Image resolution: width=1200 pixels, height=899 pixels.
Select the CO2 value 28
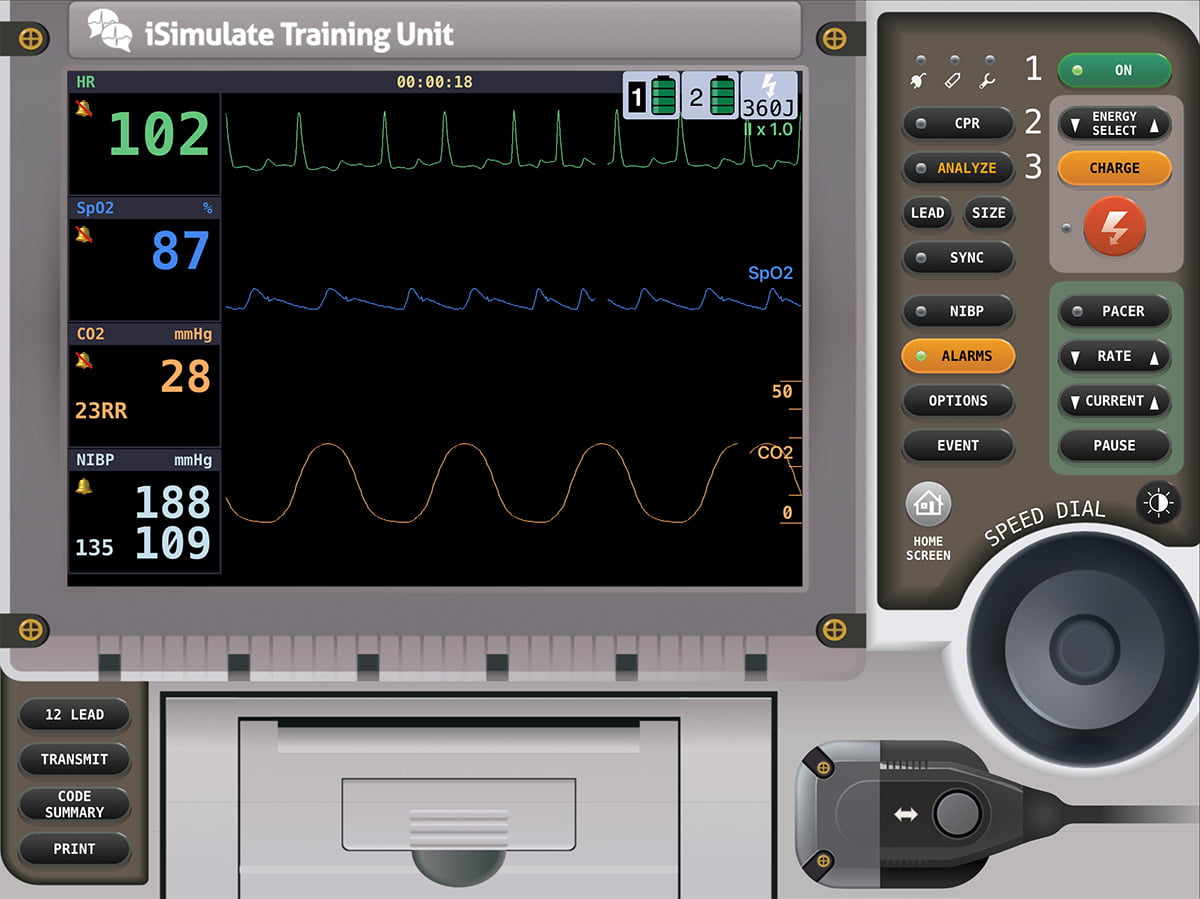185,377
